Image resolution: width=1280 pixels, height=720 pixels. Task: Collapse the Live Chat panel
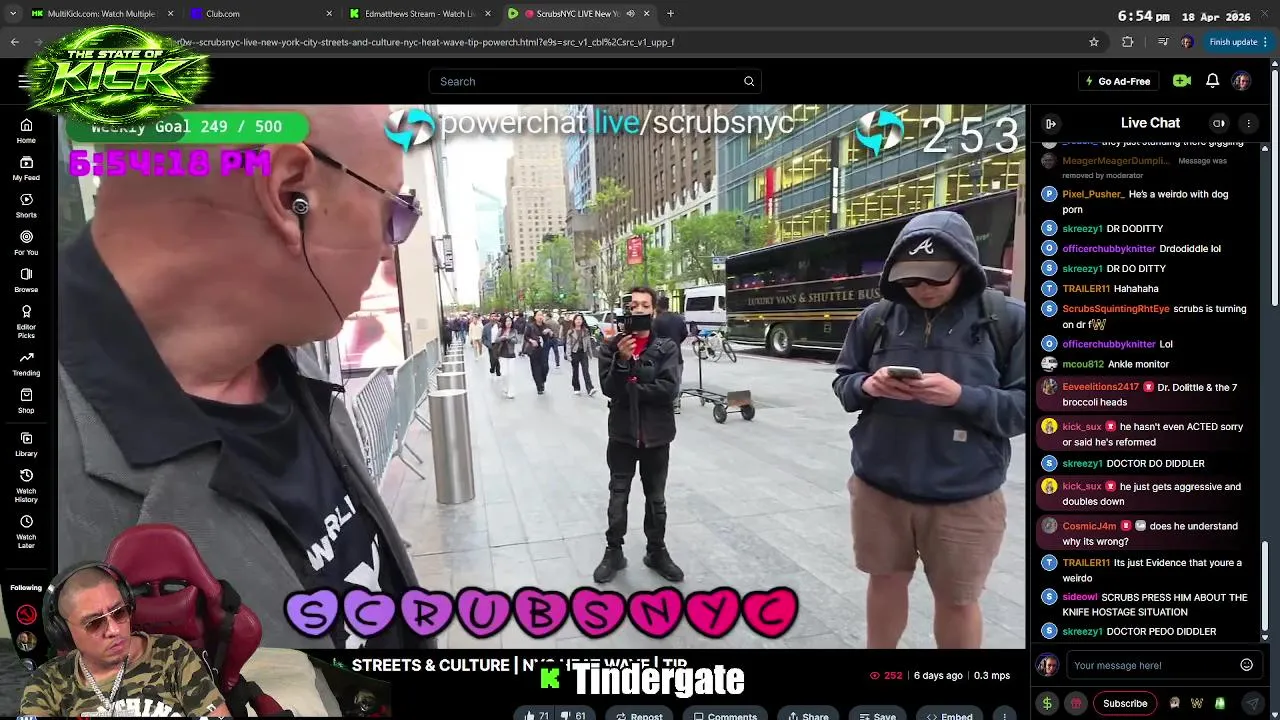click(x=1051, y=123)
